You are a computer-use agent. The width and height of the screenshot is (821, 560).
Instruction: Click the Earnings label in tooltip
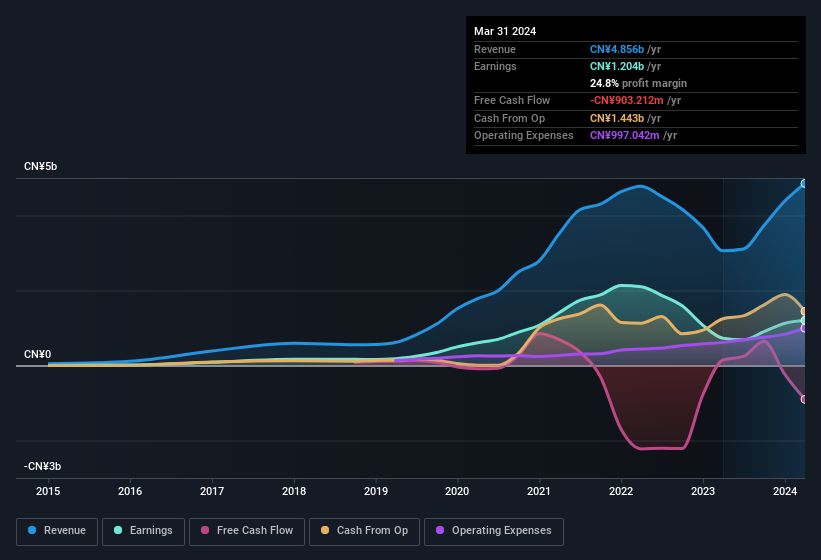click(x=495, y=66)
